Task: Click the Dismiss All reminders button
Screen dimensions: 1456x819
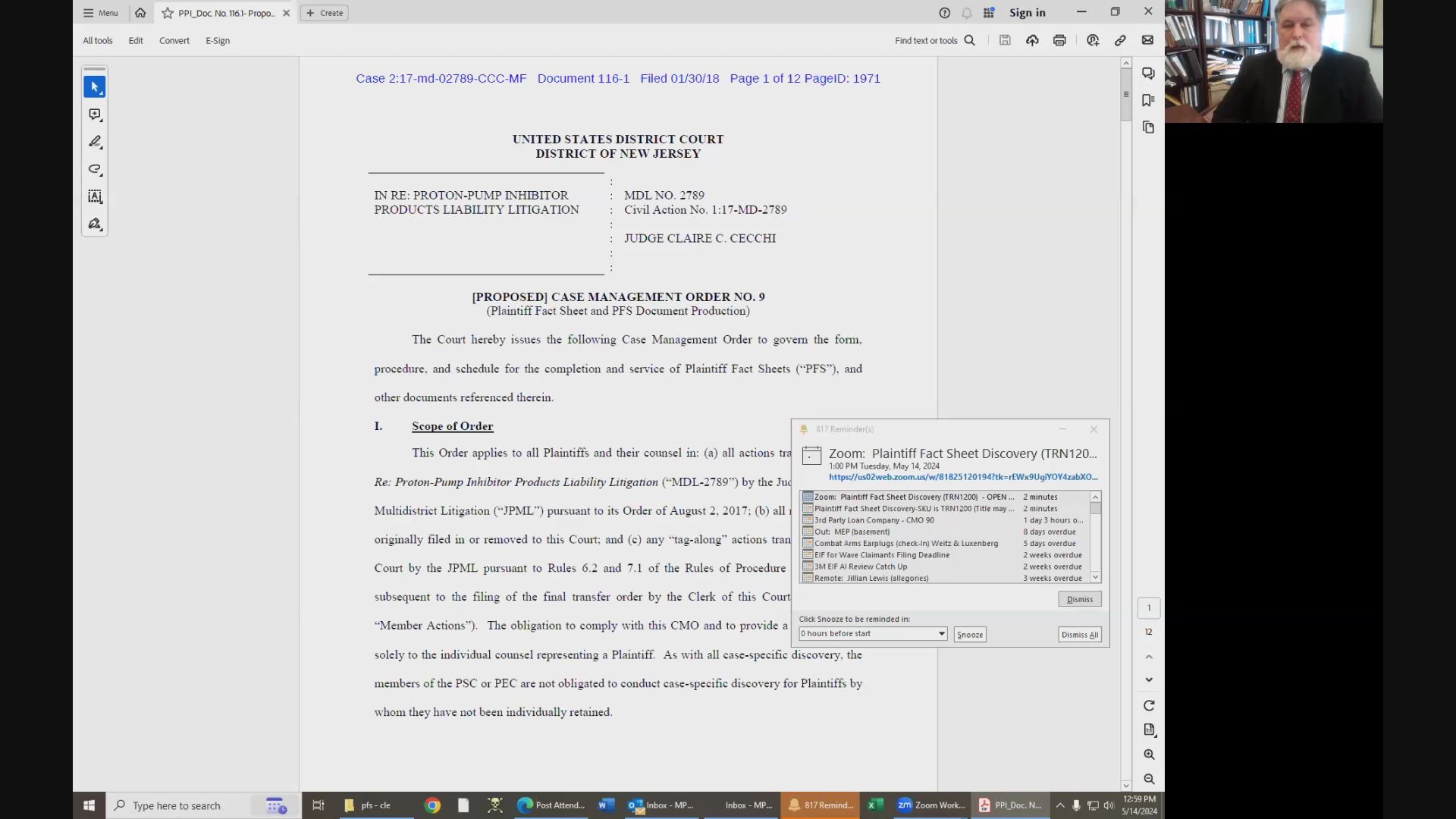Action: tap(1079, 635)
